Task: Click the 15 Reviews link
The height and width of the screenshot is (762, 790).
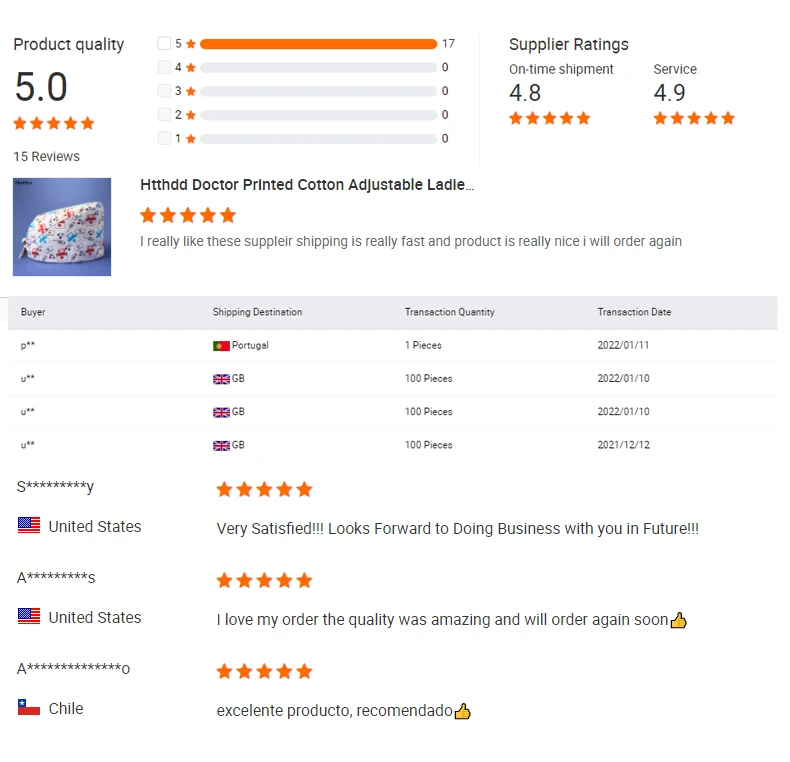Action: coord(46,156)
